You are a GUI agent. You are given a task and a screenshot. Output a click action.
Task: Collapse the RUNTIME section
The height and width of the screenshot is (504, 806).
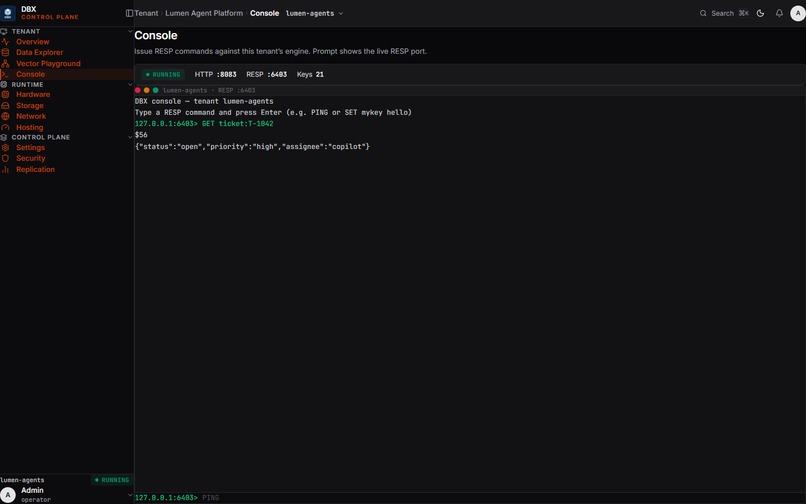130,84
